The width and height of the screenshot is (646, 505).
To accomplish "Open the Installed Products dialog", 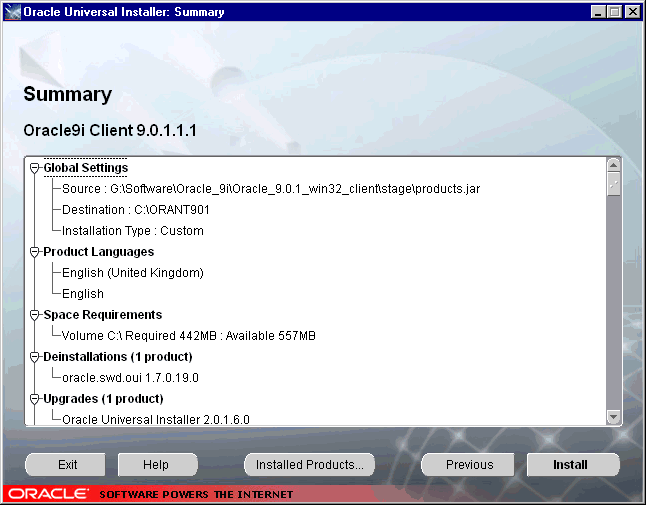I will pyautogui.click(x=309, y=465).
